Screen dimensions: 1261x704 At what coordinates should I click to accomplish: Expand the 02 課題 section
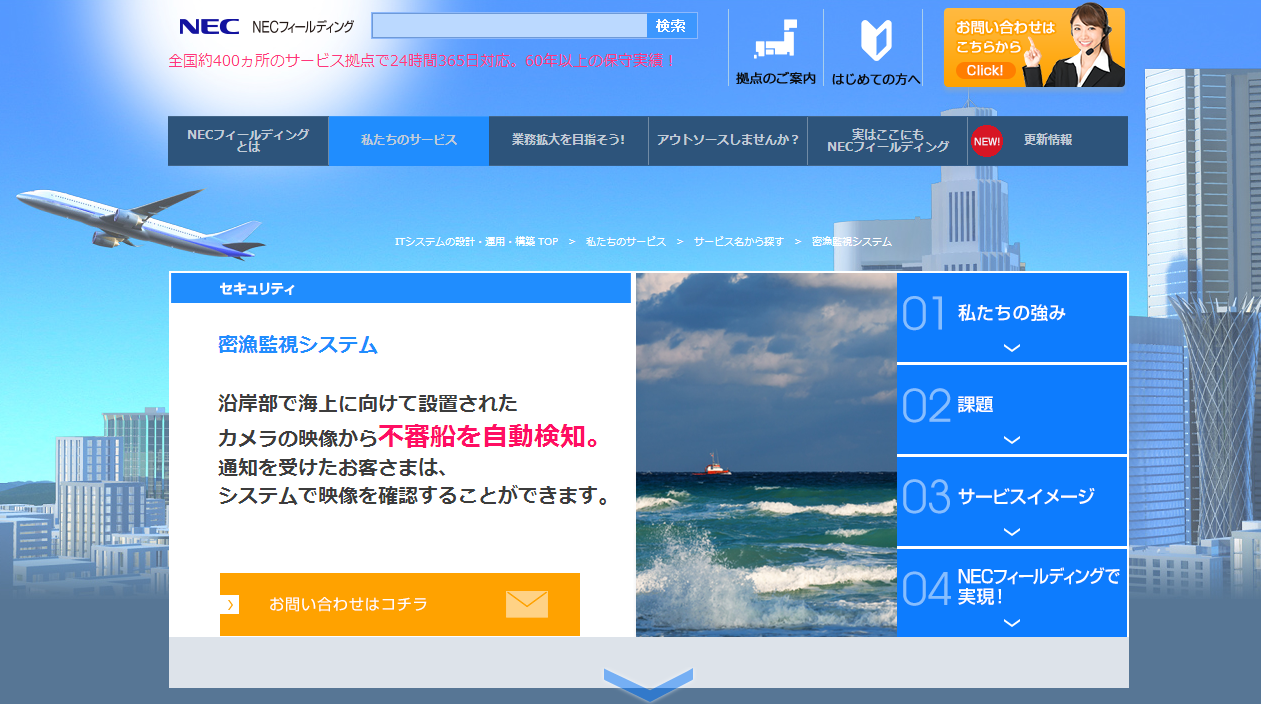coord(1011,409)
